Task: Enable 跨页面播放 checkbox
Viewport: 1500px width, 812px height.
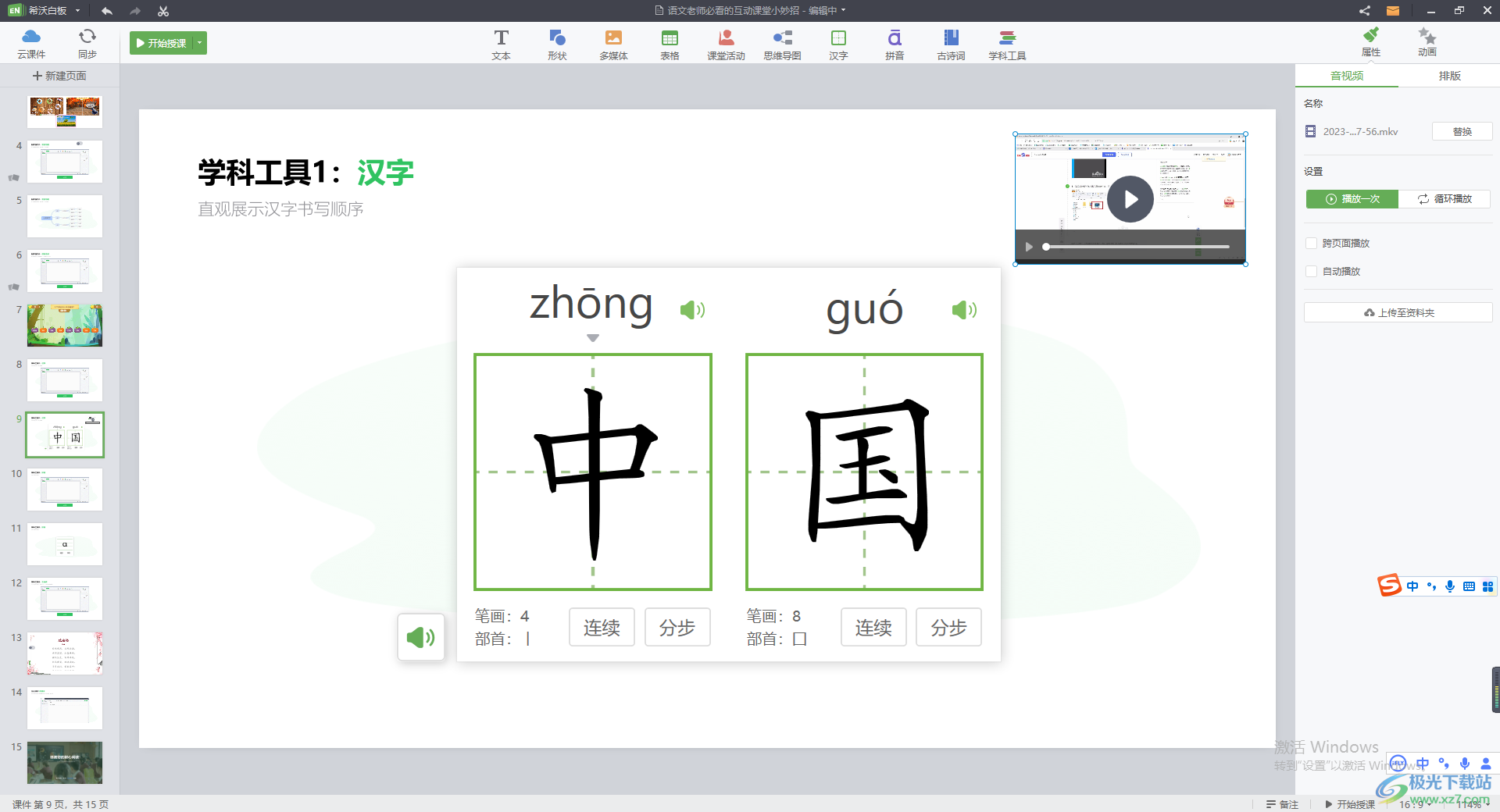Action: click(1312, 244)
